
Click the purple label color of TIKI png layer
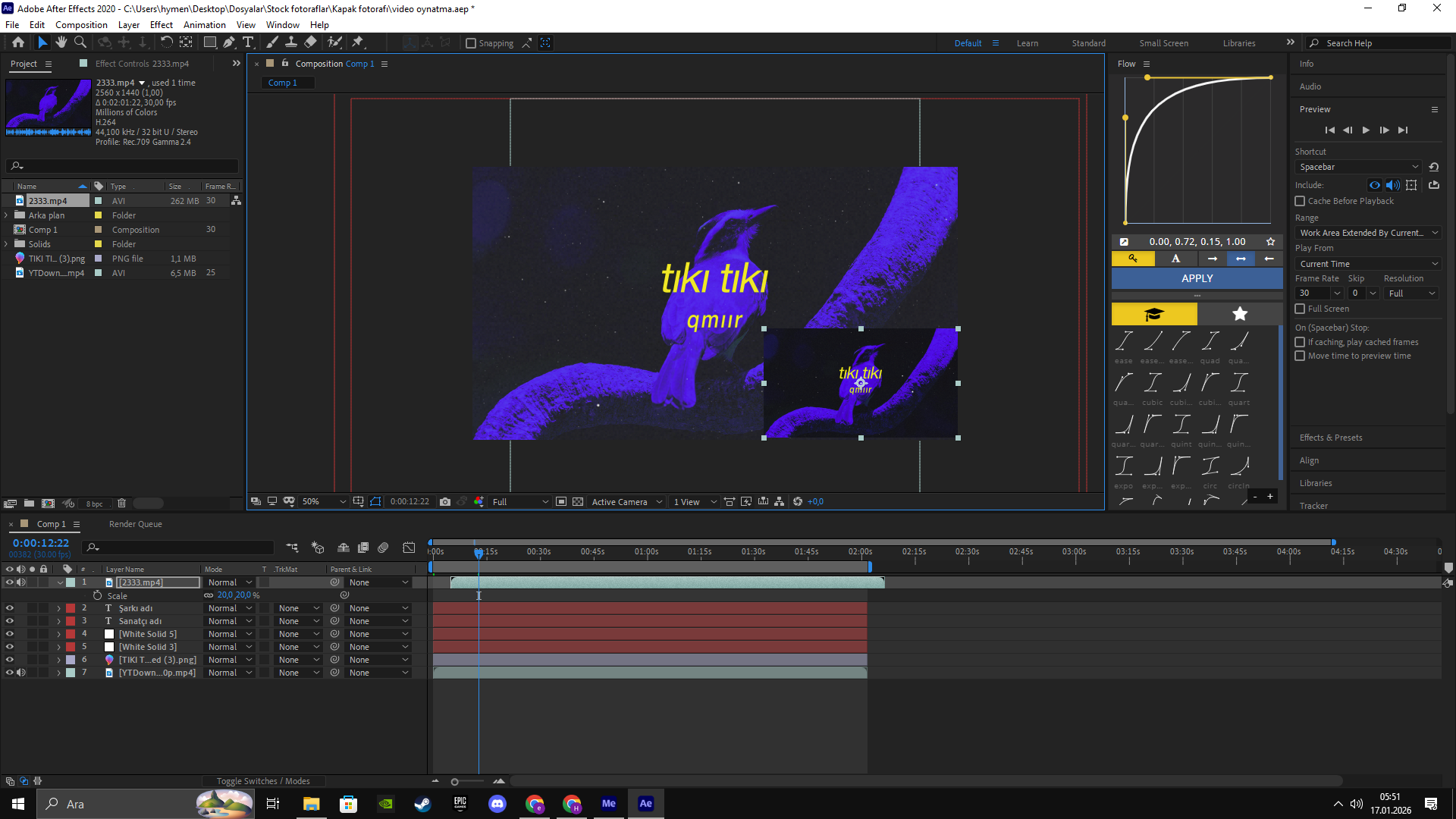pos(71,660)
